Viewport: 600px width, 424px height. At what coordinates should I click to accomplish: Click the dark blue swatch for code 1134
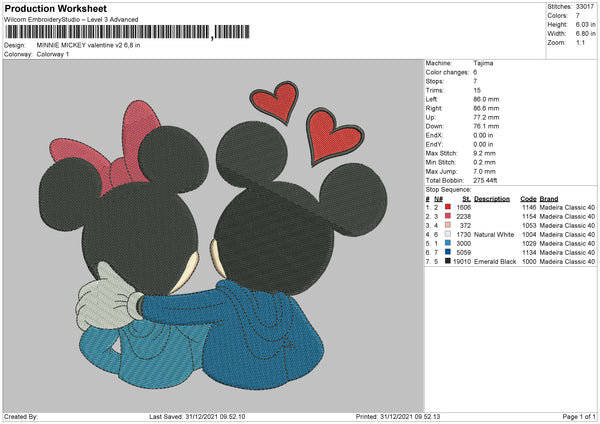tap(448, 252)
